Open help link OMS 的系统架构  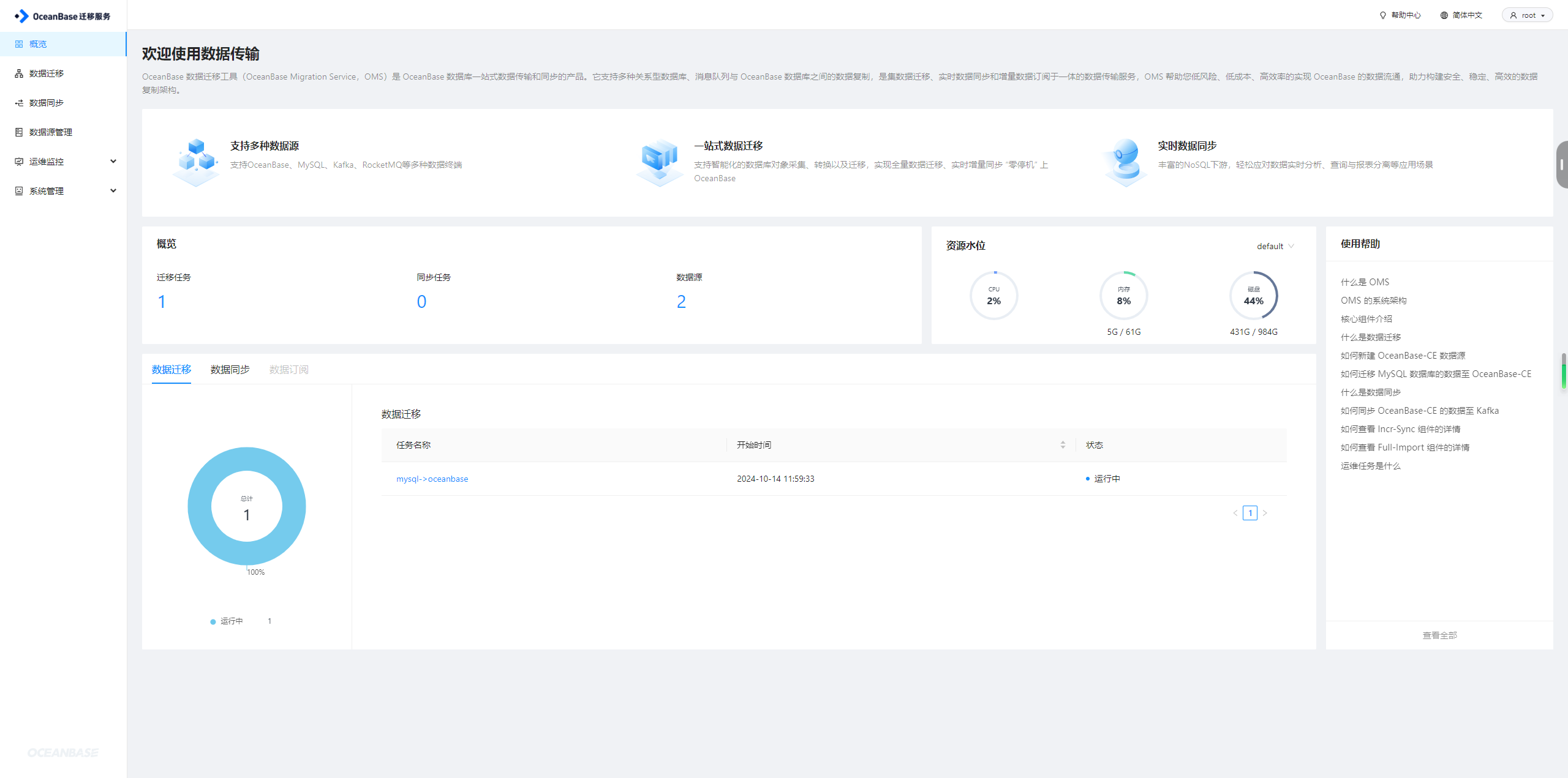tap(1374, 301)
